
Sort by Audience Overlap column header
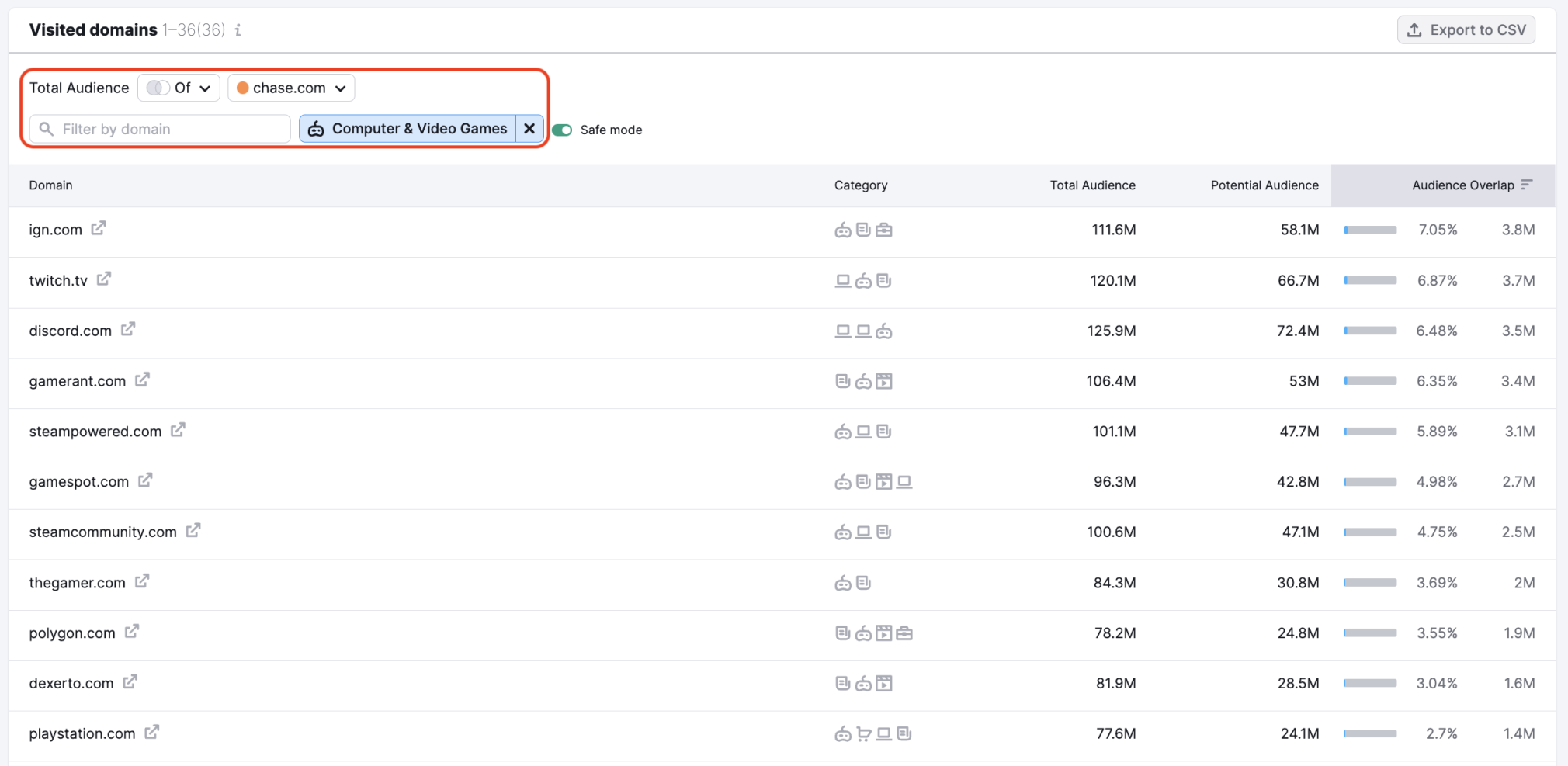(x=1463, y=185)
